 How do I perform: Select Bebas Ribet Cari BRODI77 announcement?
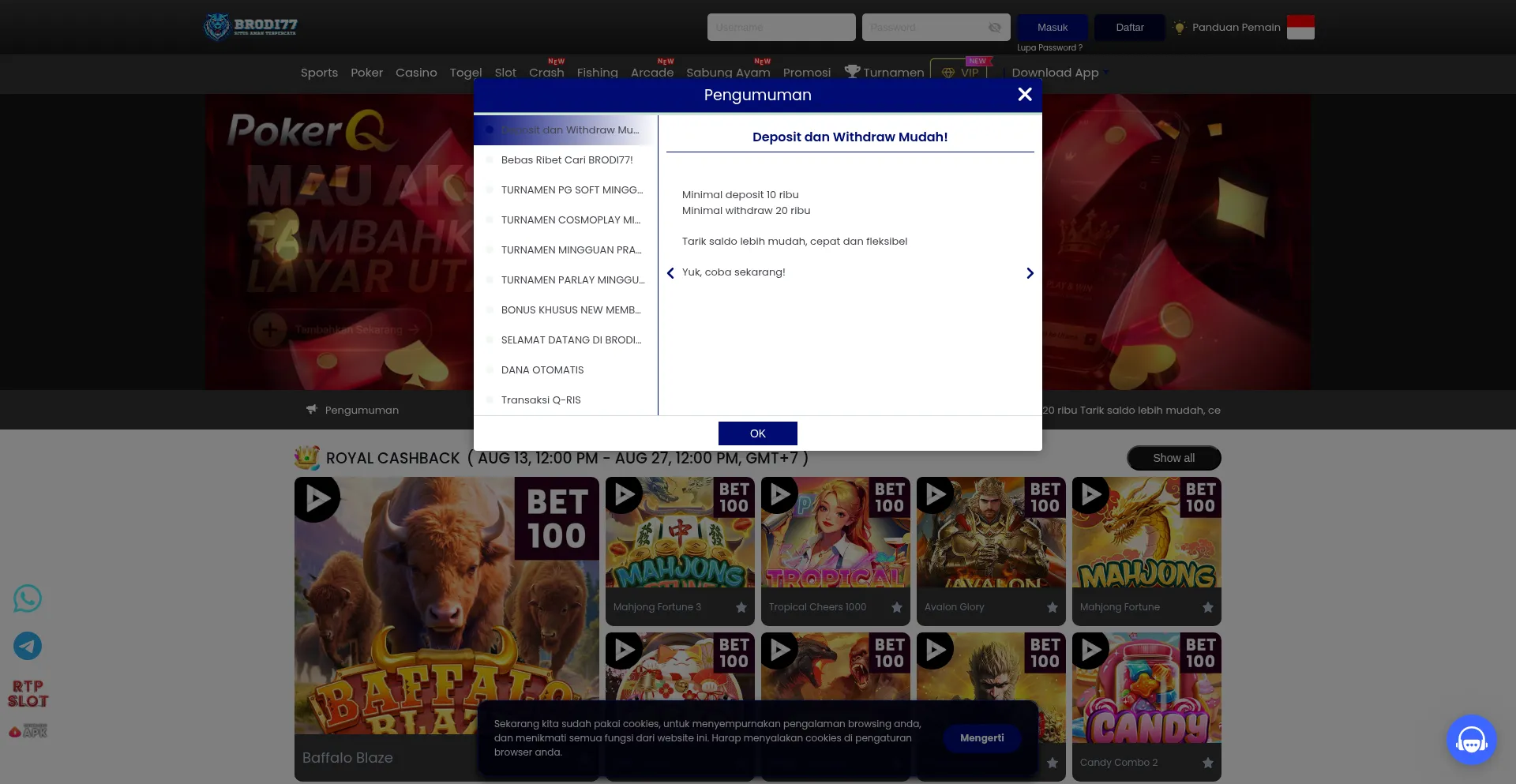click(565, 160)
